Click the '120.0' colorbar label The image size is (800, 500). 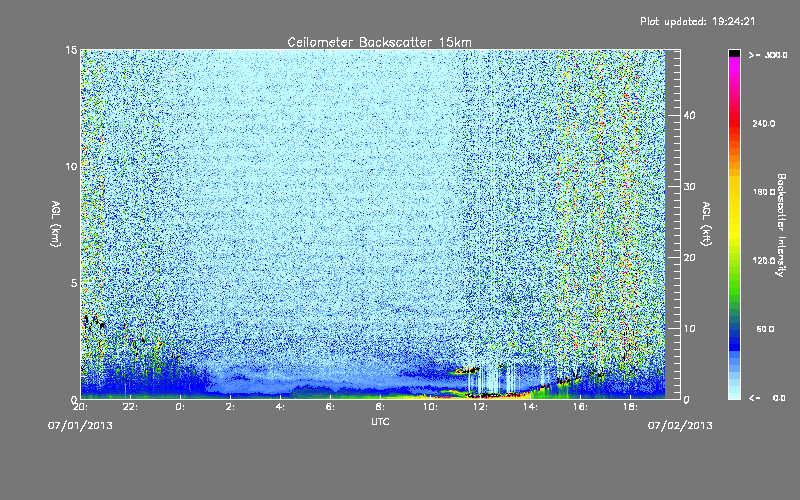(x=764, y=260)
